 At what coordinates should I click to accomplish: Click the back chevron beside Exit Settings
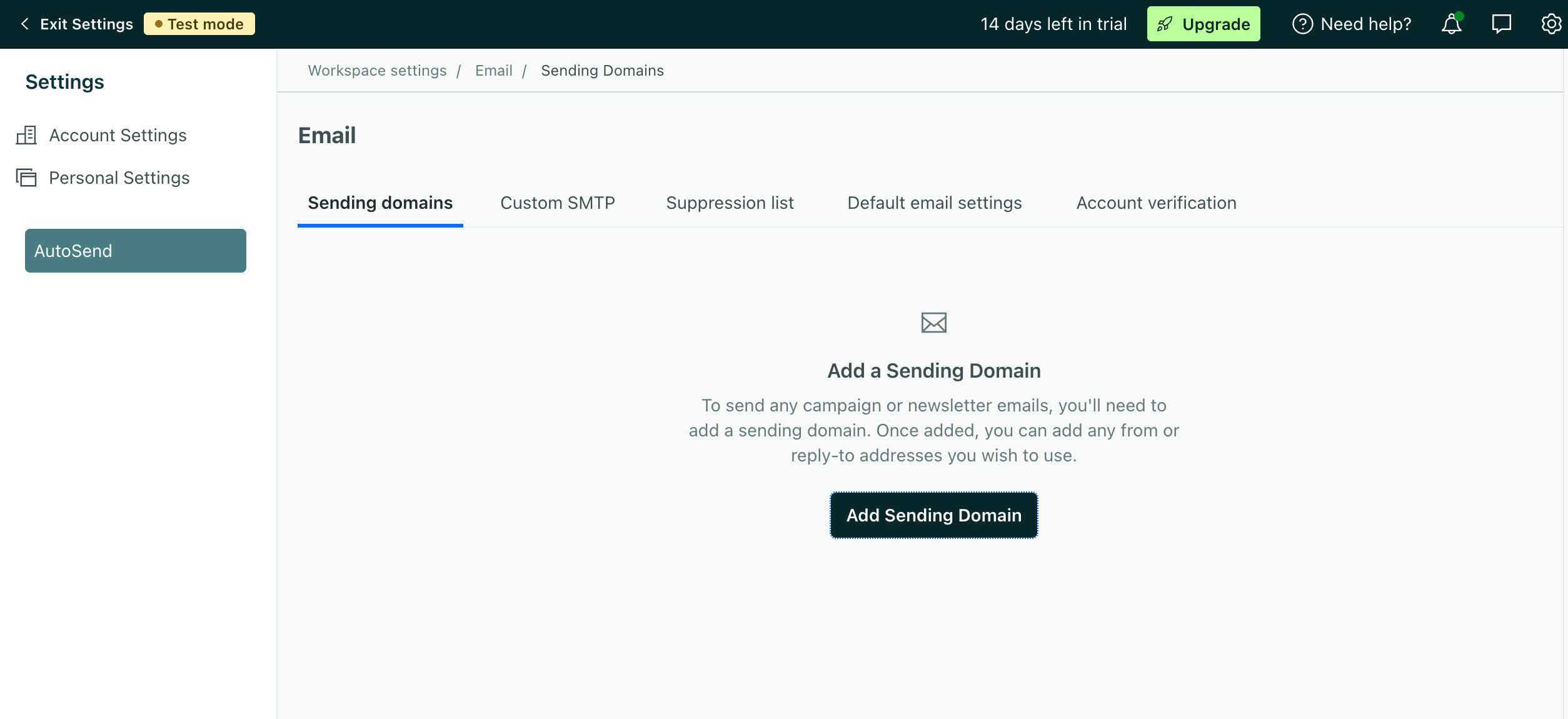[25, 24]
